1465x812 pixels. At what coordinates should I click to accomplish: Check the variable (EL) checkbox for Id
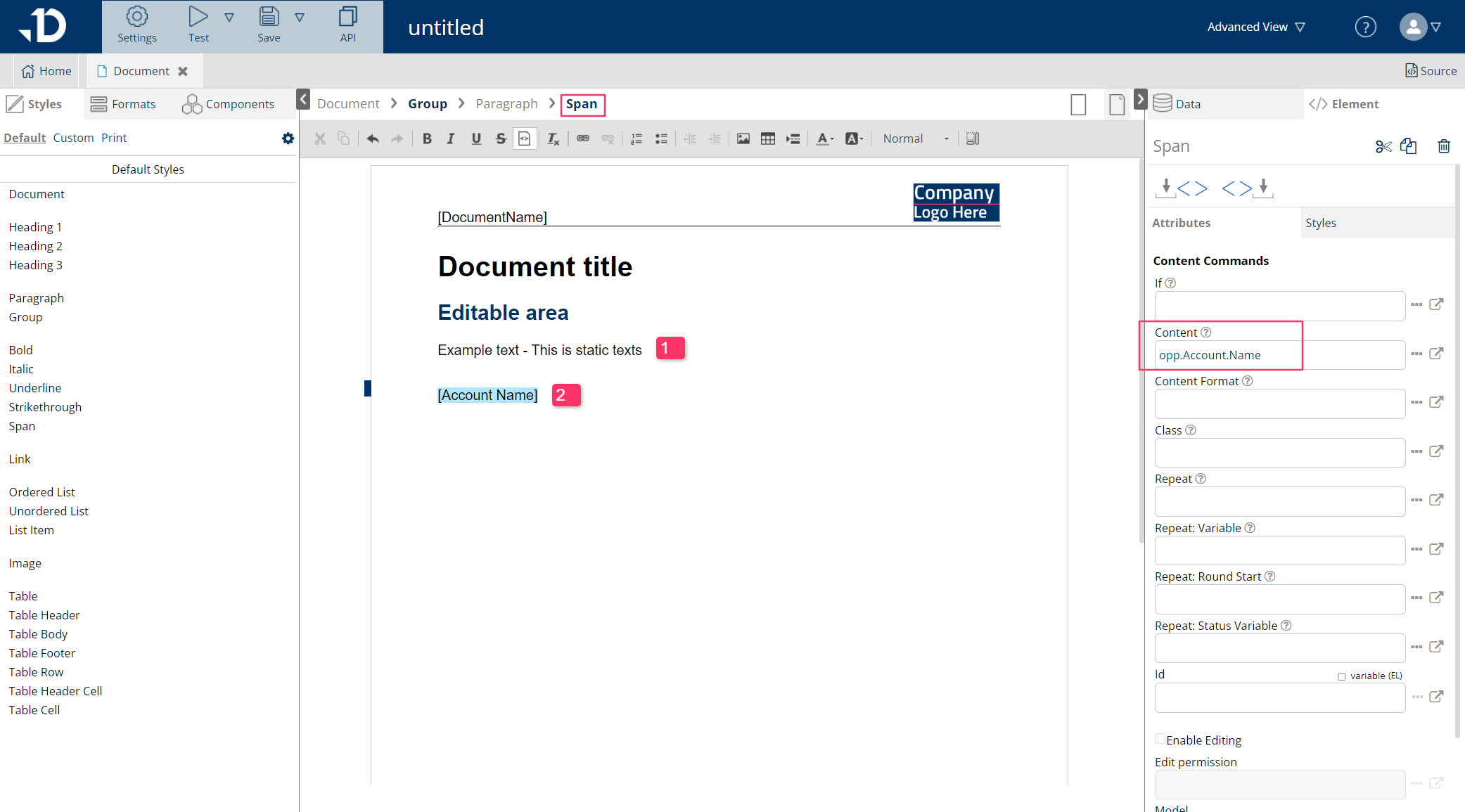(x=1341, y=676)
